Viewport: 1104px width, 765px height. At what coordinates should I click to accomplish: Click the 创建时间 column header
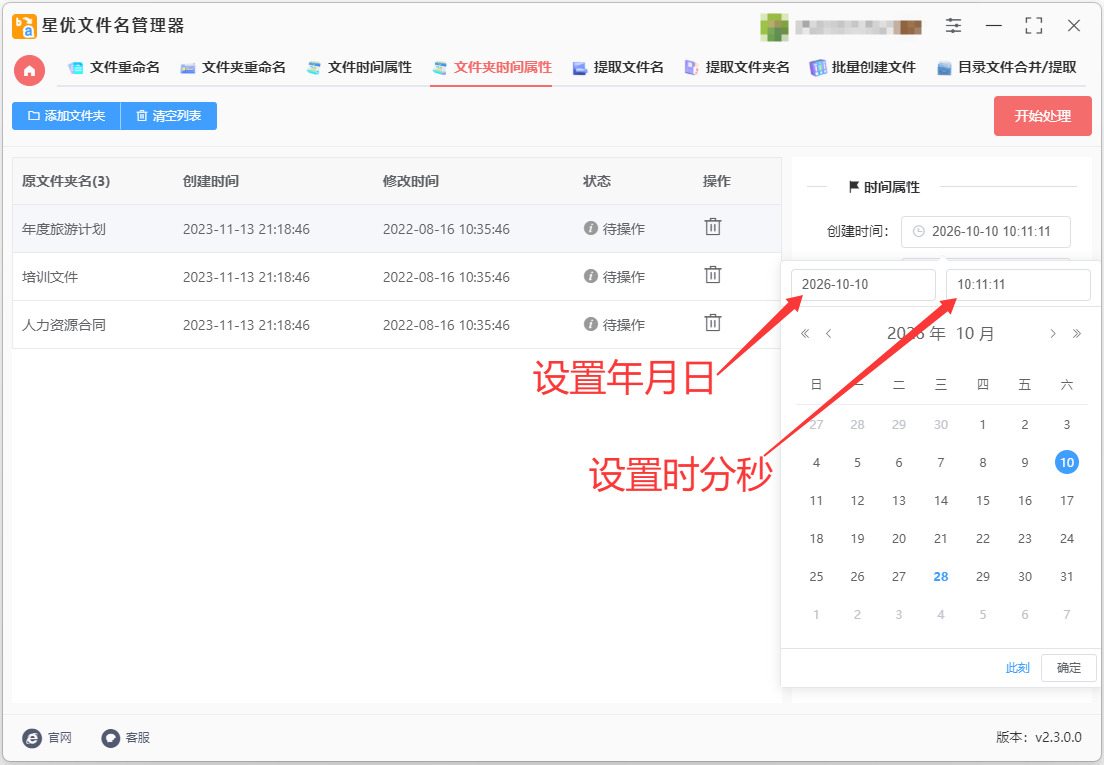click(211, 181)
